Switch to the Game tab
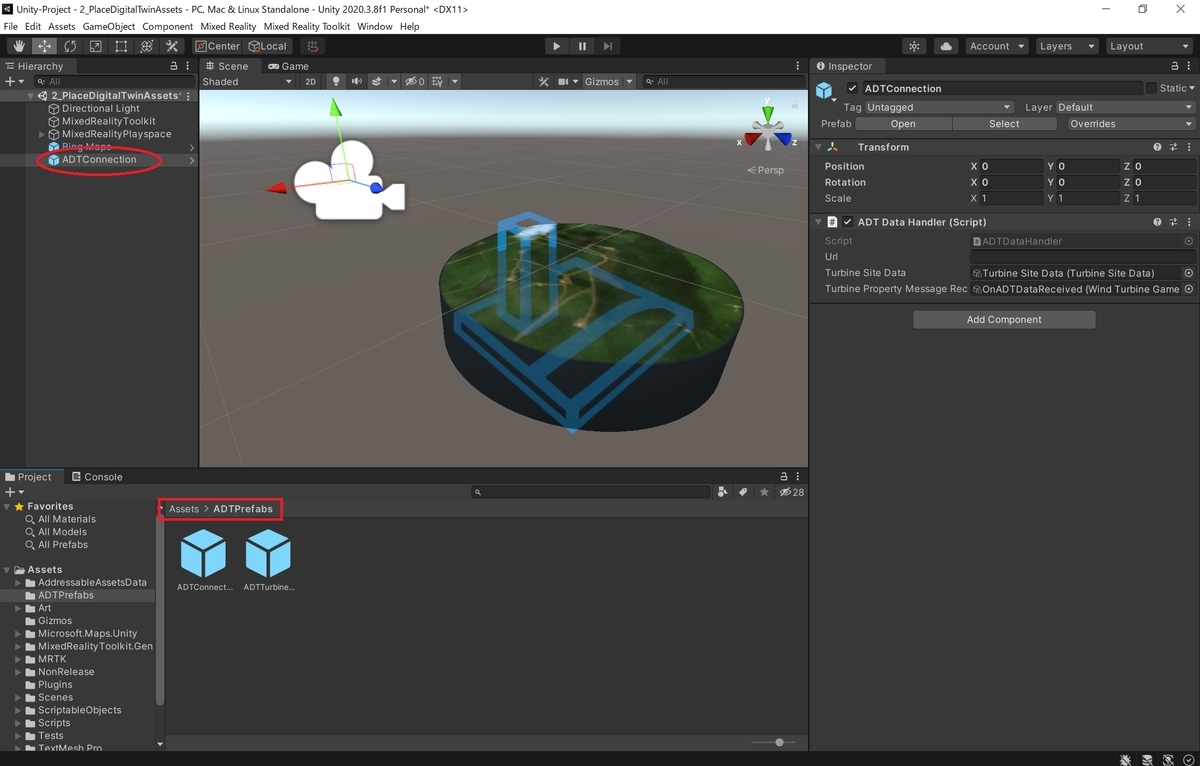 click(287, 66)
